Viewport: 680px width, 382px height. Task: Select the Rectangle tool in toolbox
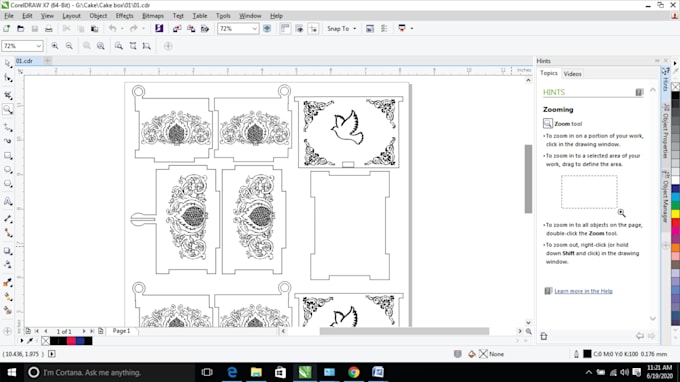pyautogui.click(x=8, y=156)
